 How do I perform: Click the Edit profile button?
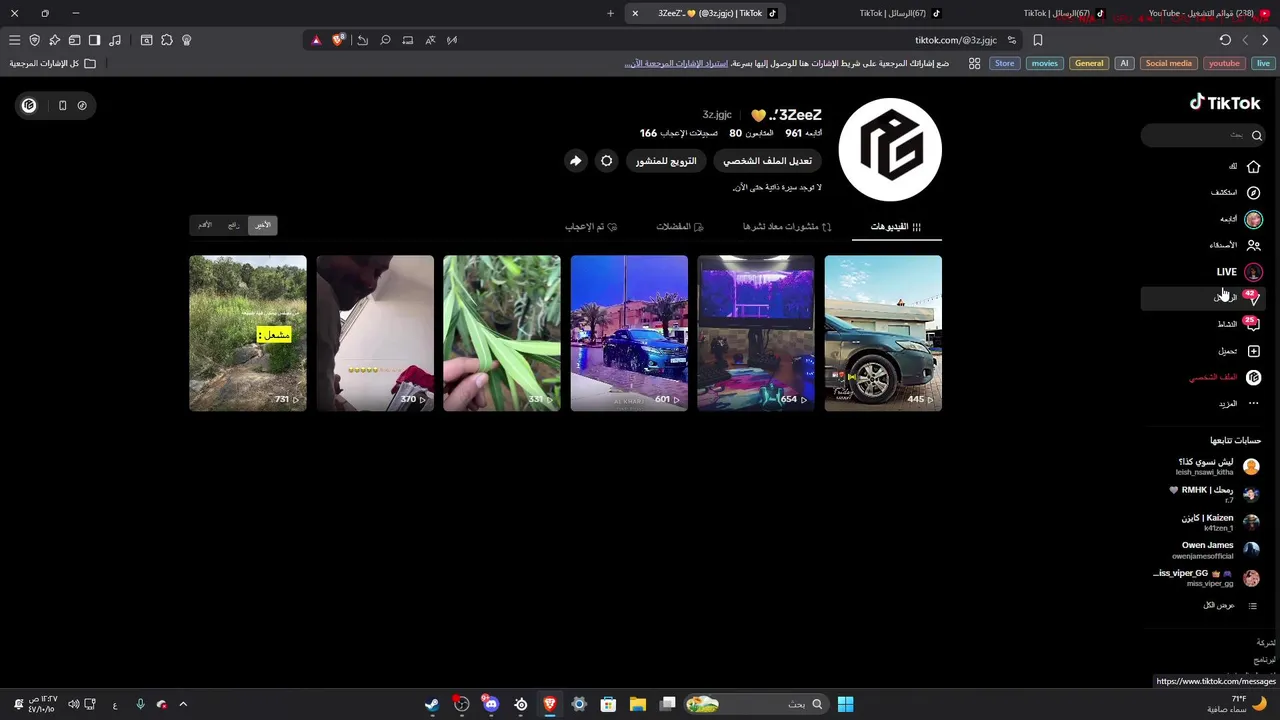(767, 161)
